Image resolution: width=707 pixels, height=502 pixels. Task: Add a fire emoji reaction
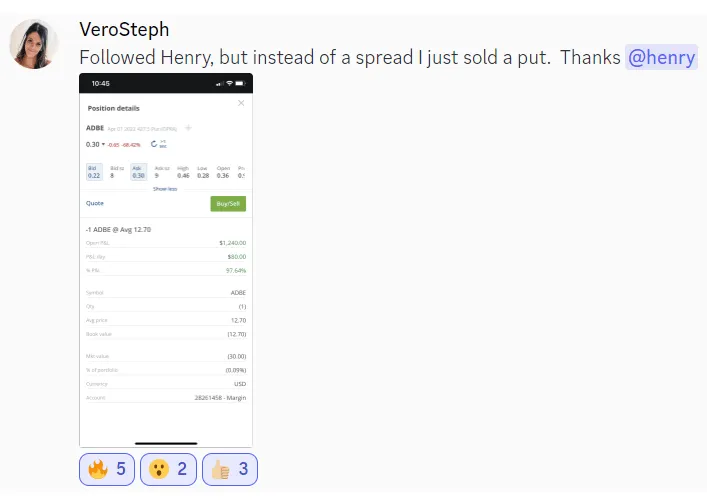(x=107, y=470)
